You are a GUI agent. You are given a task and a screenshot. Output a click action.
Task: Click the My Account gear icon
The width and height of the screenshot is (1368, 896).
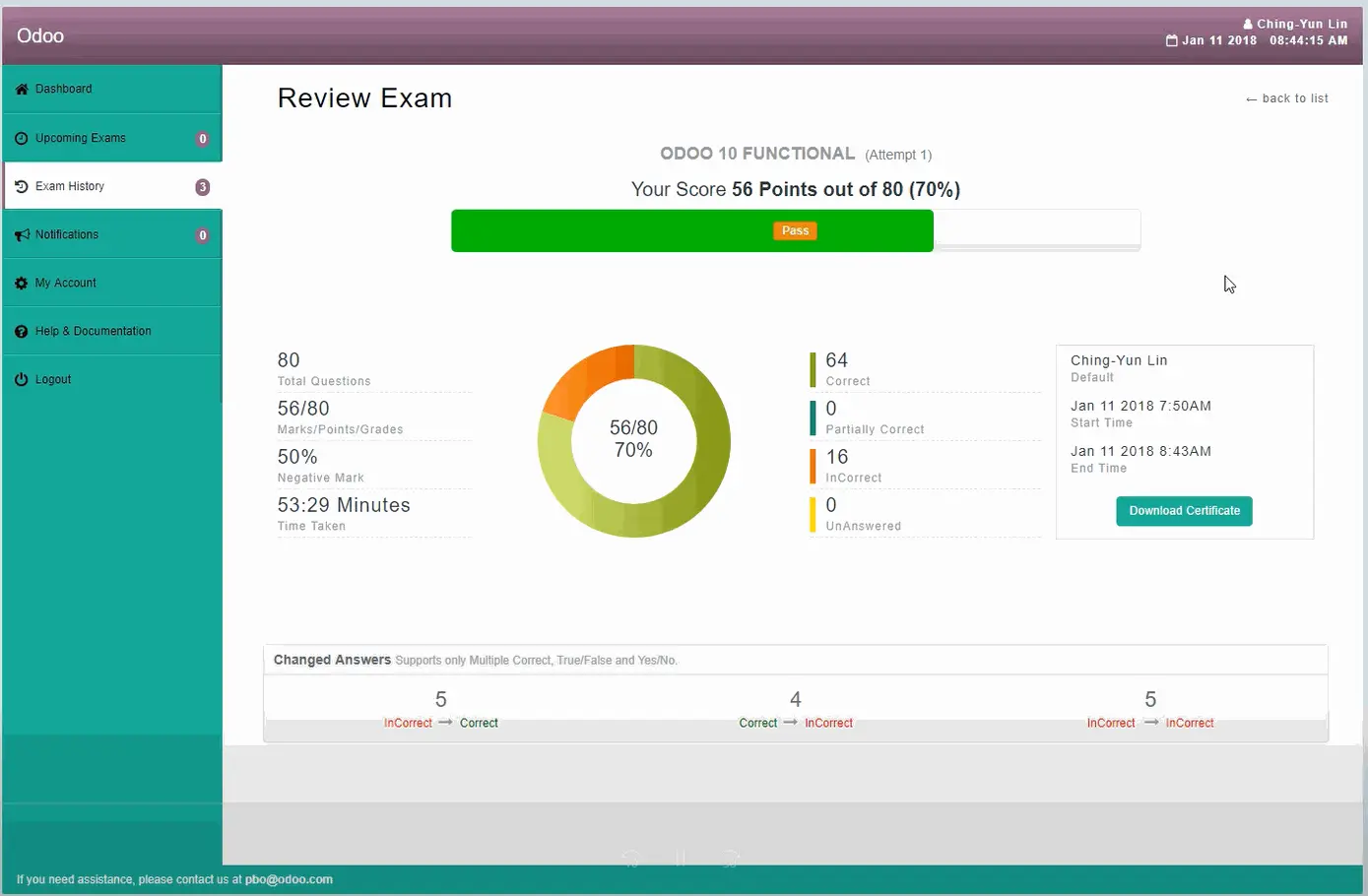[22, 284]
